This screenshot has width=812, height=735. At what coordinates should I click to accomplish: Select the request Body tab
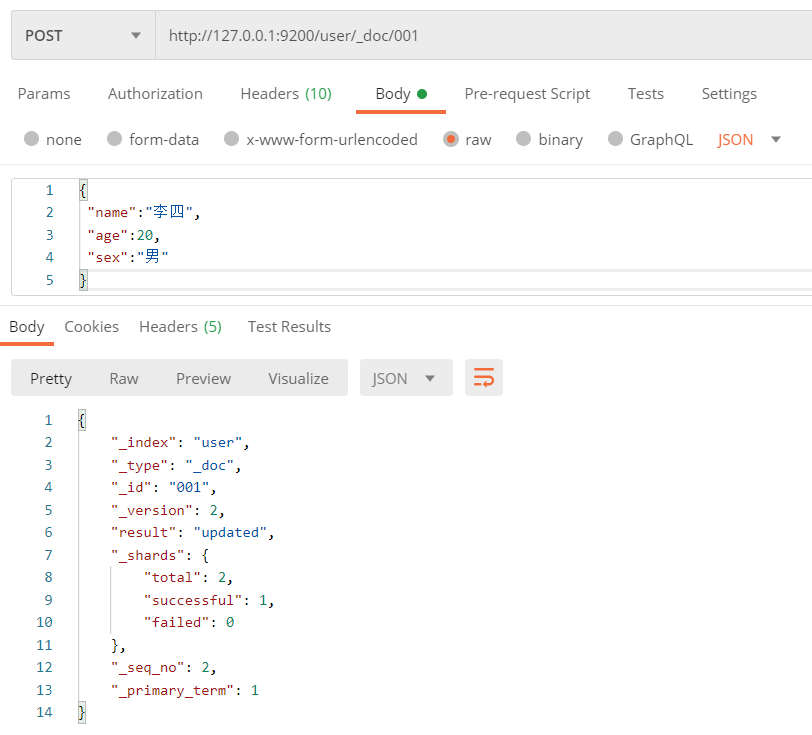click(401, 94)
